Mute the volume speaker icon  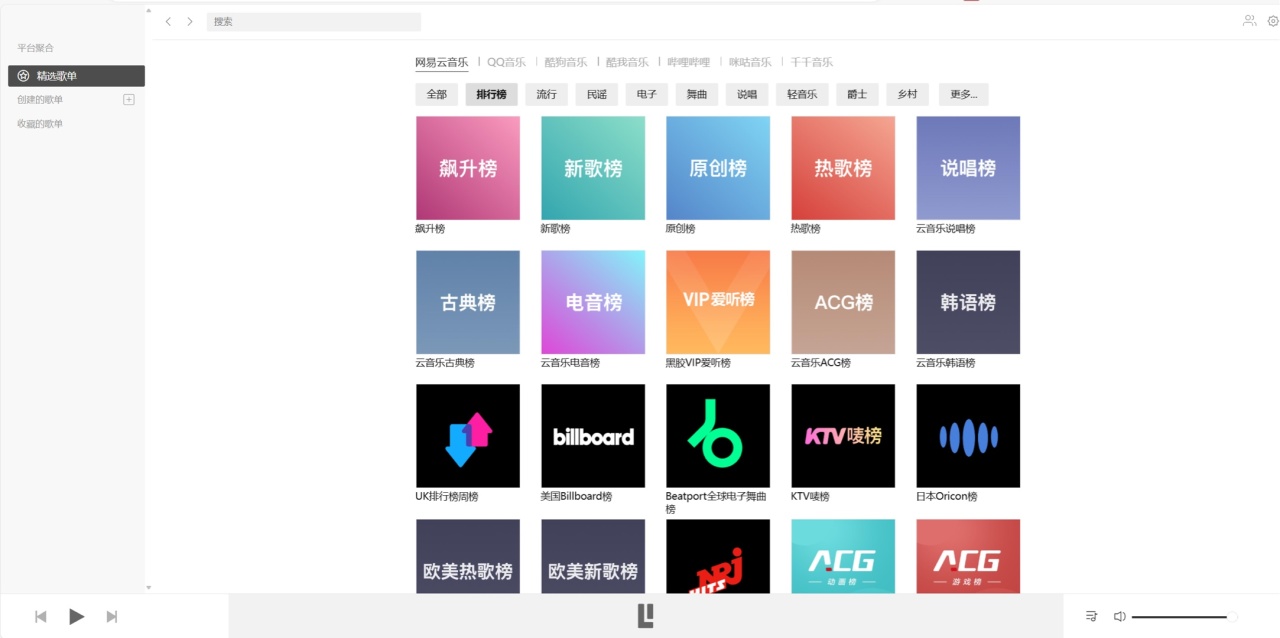click(1120, 616)
